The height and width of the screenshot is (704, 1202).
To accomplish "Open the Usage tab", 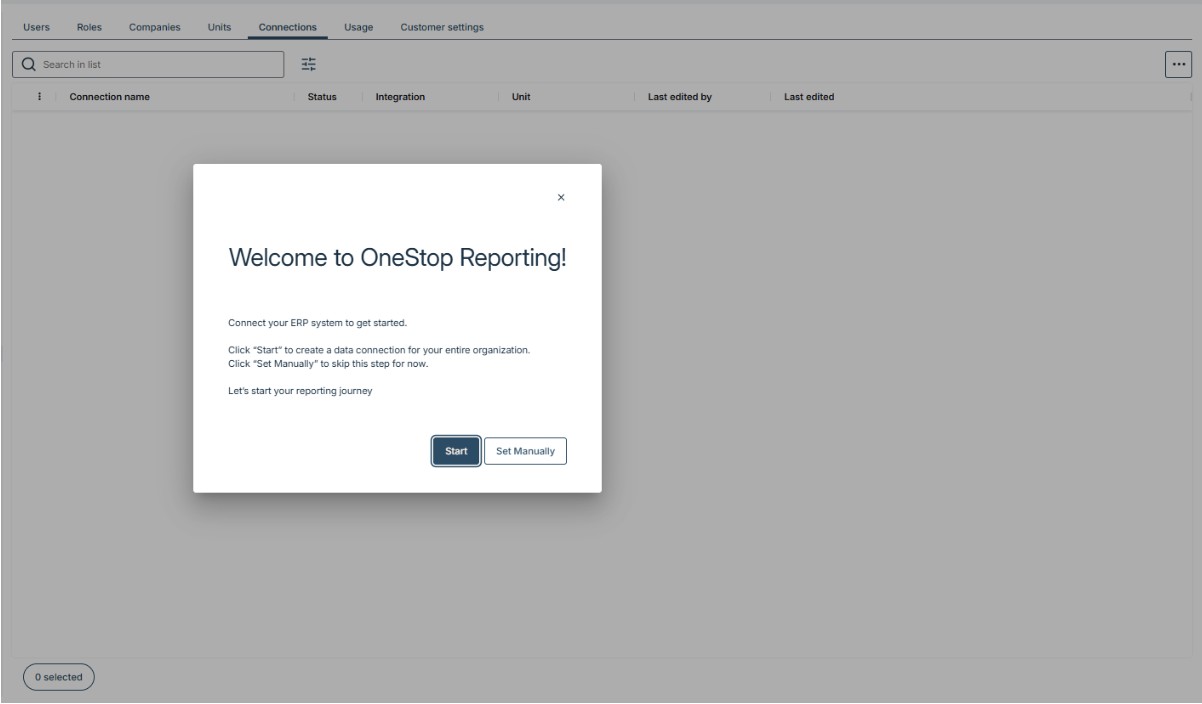I will click(358, 27).
